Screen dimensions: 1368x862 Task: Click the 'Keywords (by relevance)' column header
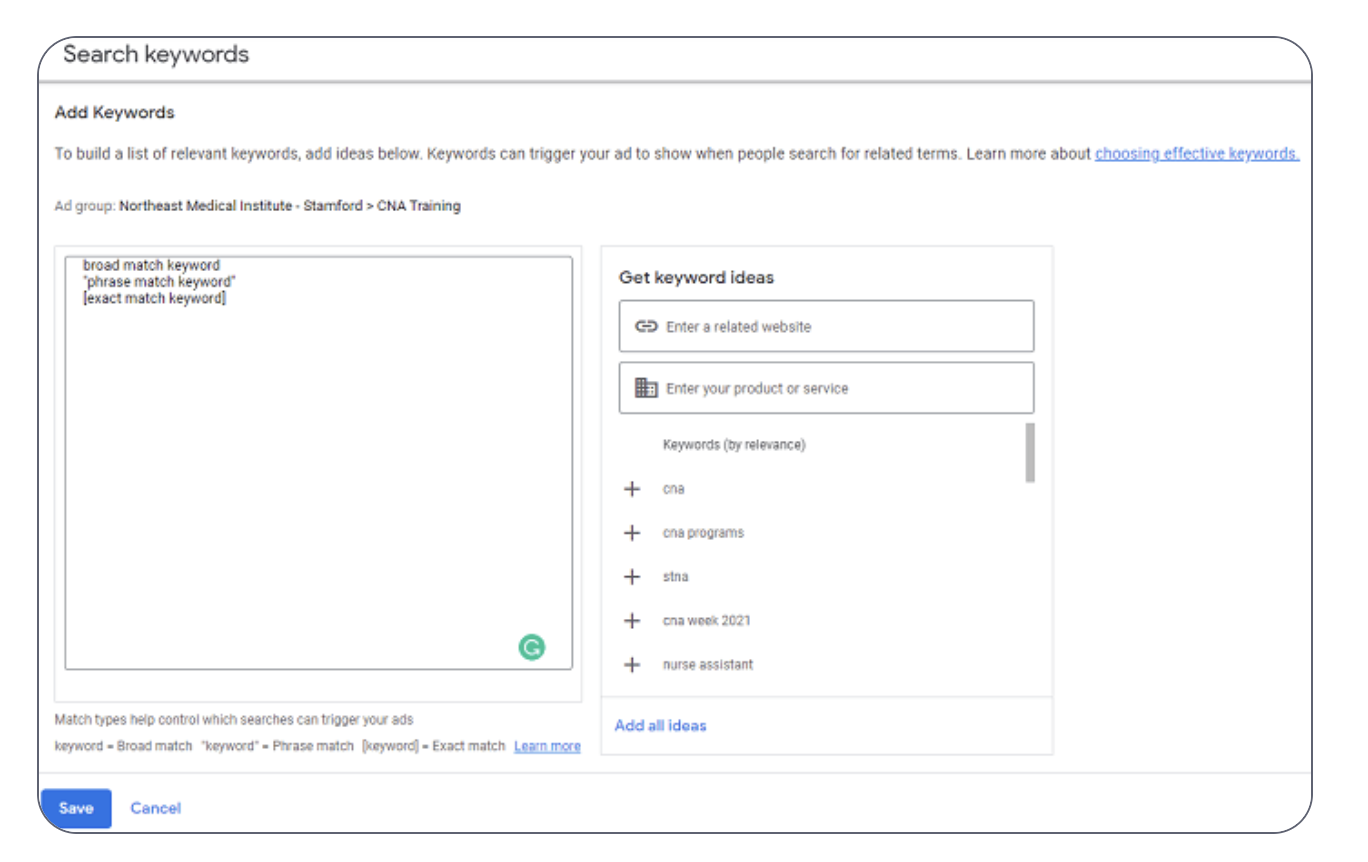[x=733, y=444]
